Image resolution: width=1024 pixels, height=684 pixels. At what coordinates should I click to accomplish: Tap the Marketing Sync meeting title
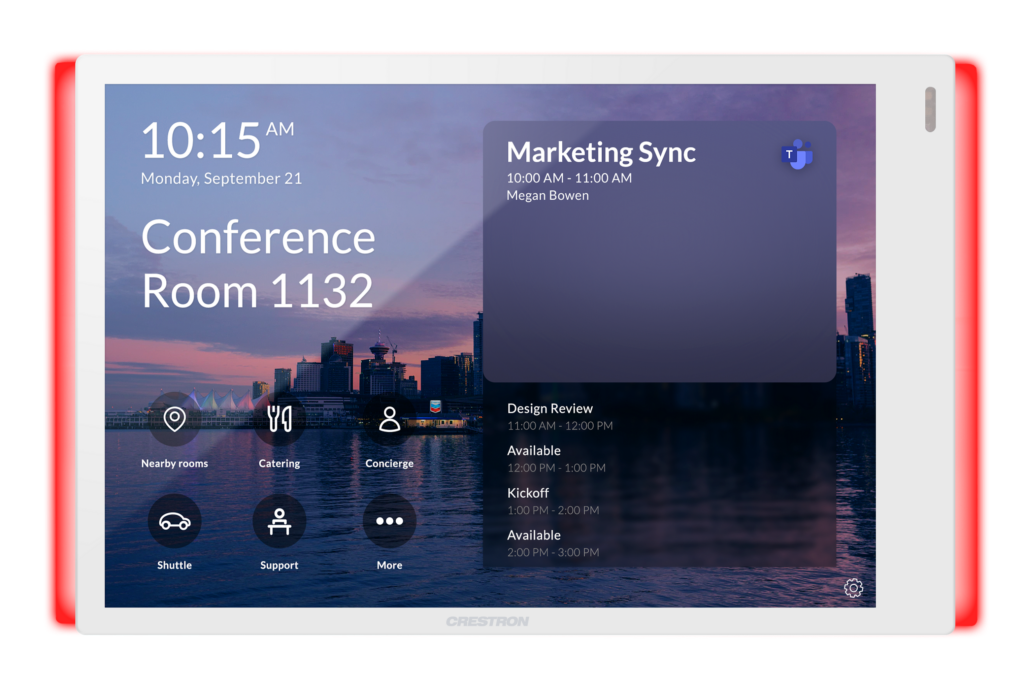click(x=601, y=152)
